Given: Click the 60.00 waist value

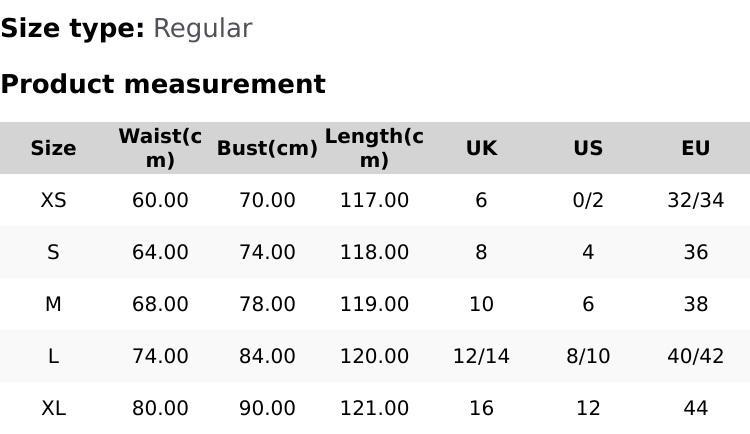Looking at the screenshot, I should [x=160, y=200].
